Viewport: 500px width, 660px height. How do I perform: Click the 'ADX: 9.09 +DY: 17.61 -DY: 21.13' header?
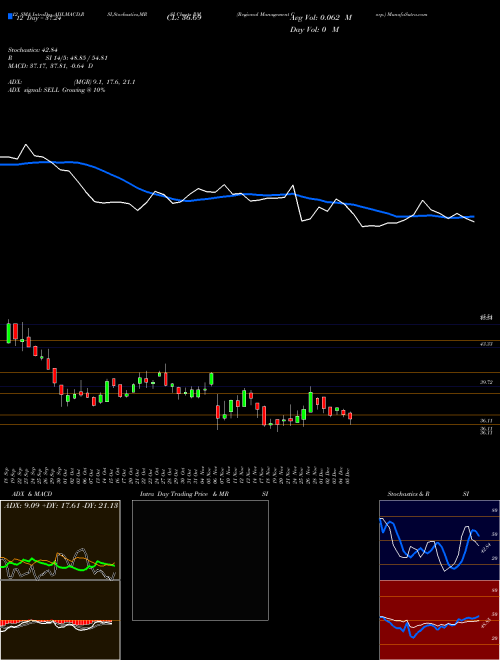61,506
